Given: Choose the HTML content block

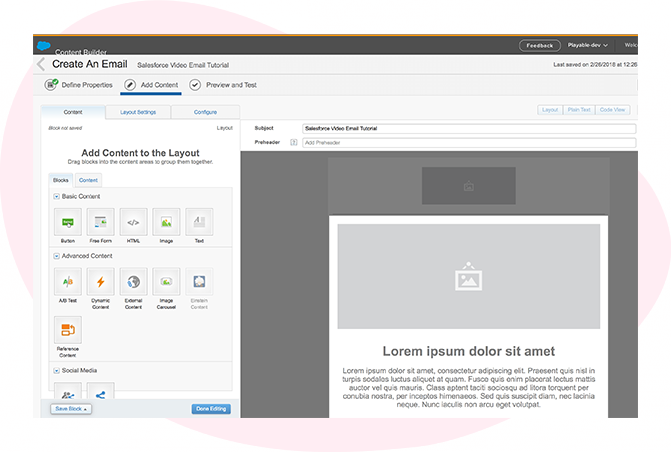Looking at the screenshot, I should 133,222.
